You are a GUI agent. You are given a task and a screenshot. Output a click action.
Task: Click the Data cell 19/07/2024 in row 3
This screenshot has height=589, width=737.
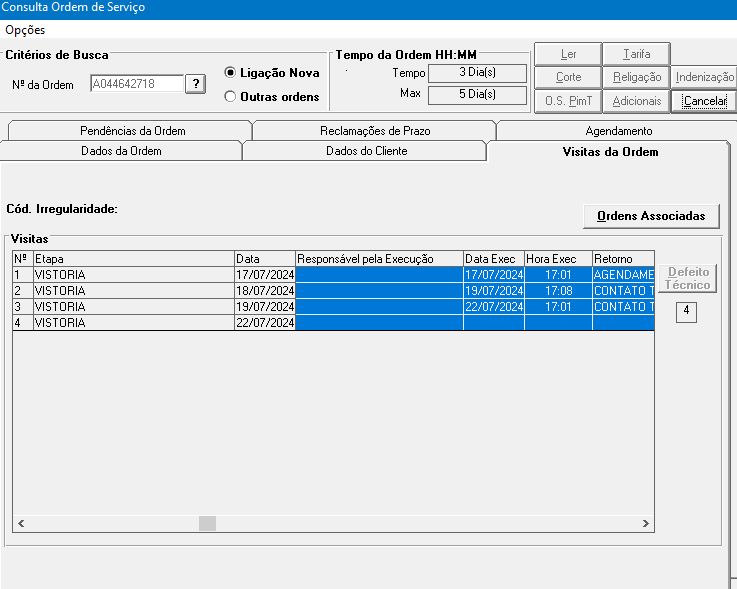click(265, 306)
